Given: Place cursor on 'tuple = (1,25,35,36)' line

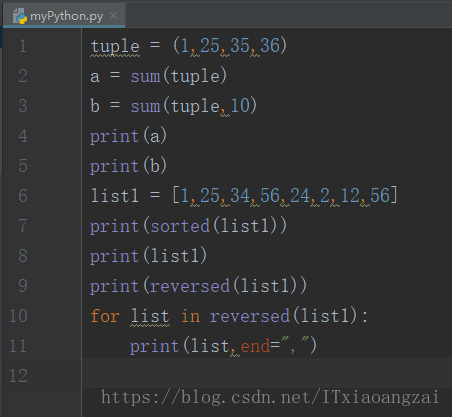Looking at the screenshot, I should (x=189, y=46).
